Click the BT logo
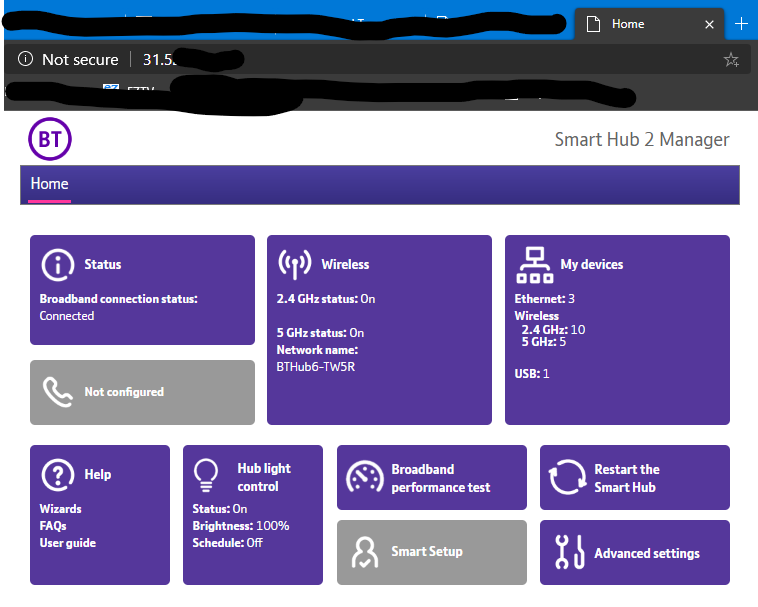This screenshot has width=758, height=607. click(x=50, y=139)
